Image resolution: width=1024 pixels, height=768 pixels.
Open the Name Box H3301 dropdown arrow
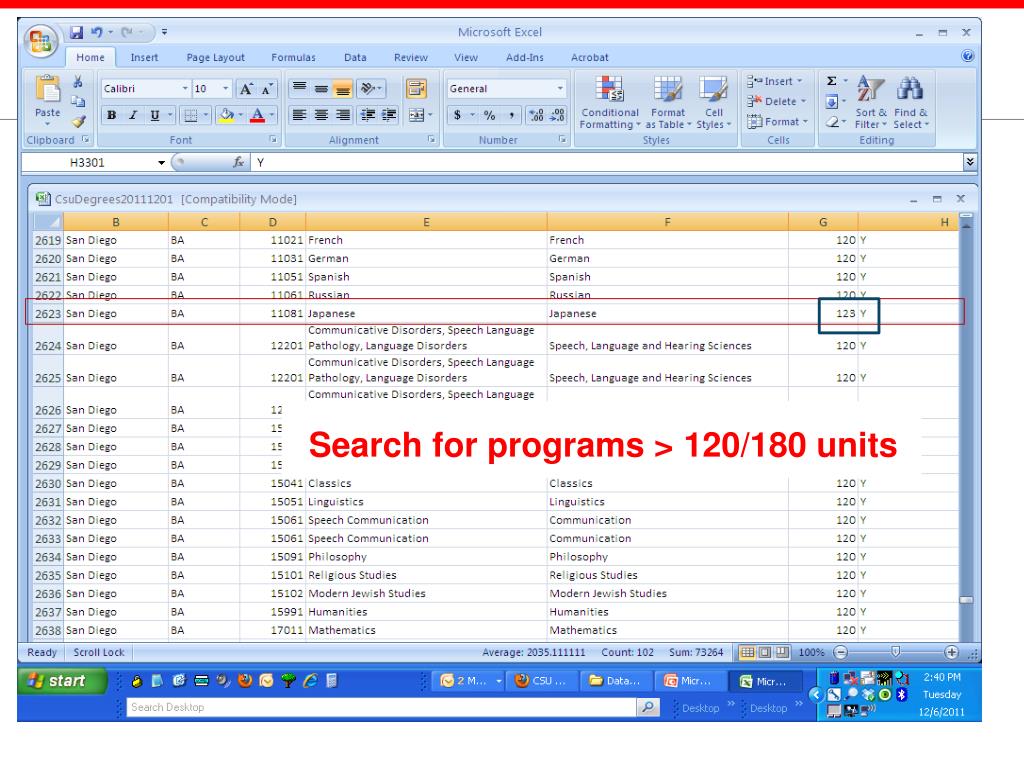tap(161, 163)
